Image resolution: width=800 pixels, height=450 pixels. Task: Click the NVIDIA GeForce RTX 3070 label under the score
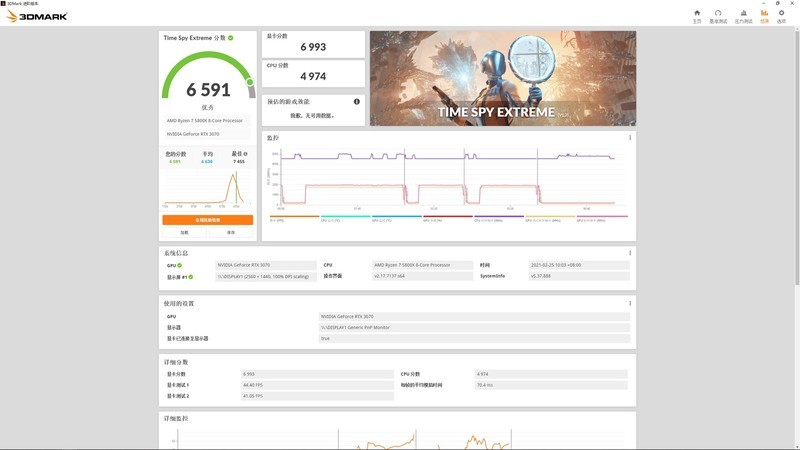point(193,134)
